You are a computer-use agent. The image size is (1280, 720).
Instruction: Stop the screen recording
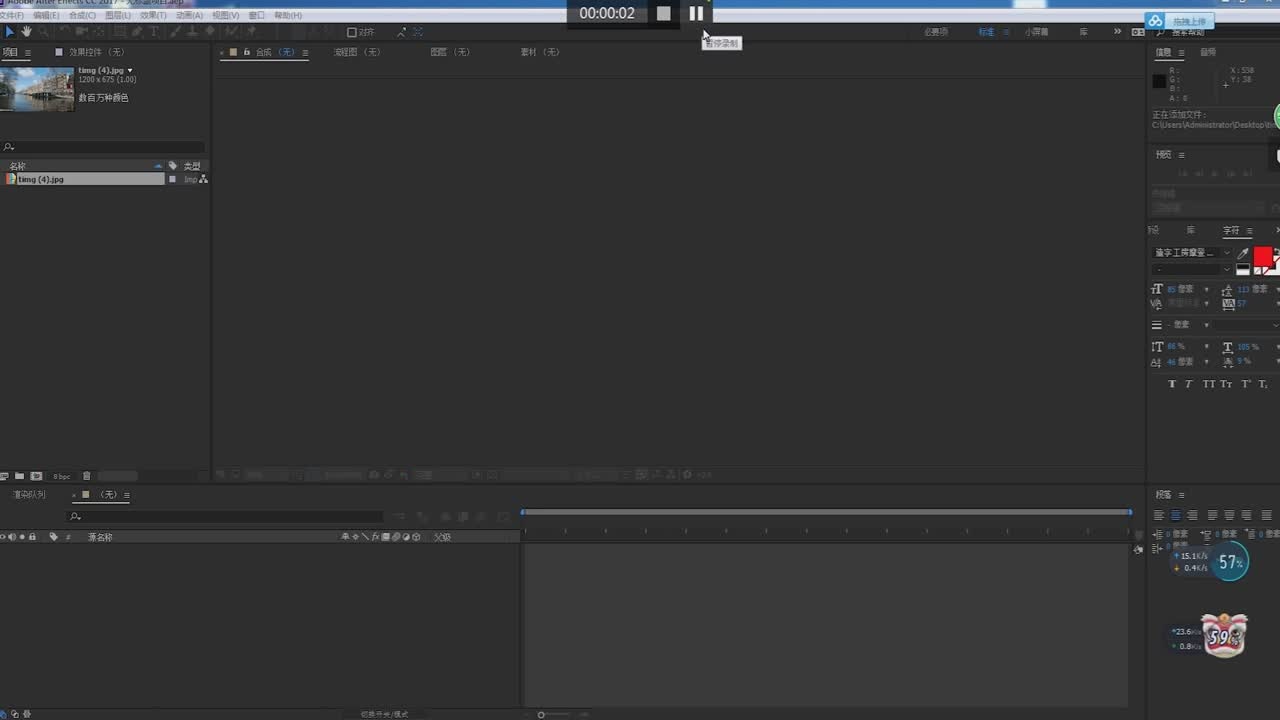tap(664, 13)
